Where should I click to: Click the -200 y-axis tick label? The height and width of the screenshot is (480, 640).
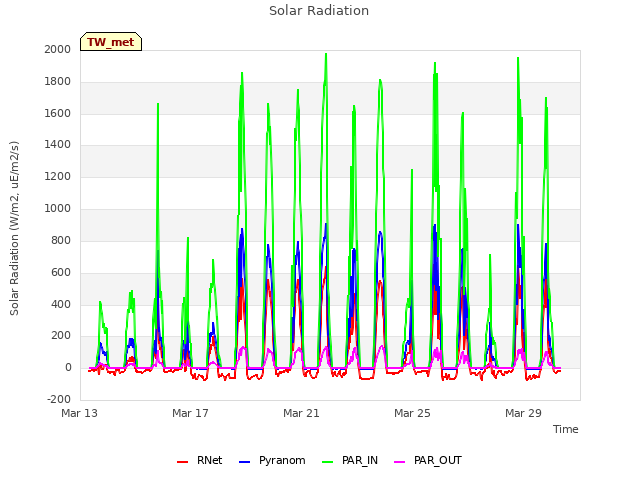click(59, 399)
